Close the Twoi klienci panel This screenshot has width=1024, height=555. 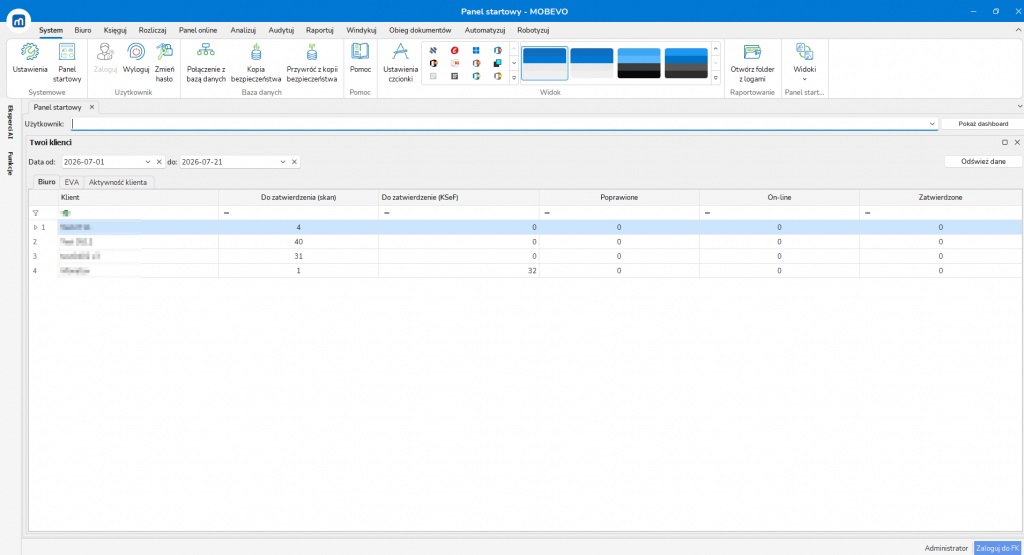[x=1017, y=142]
